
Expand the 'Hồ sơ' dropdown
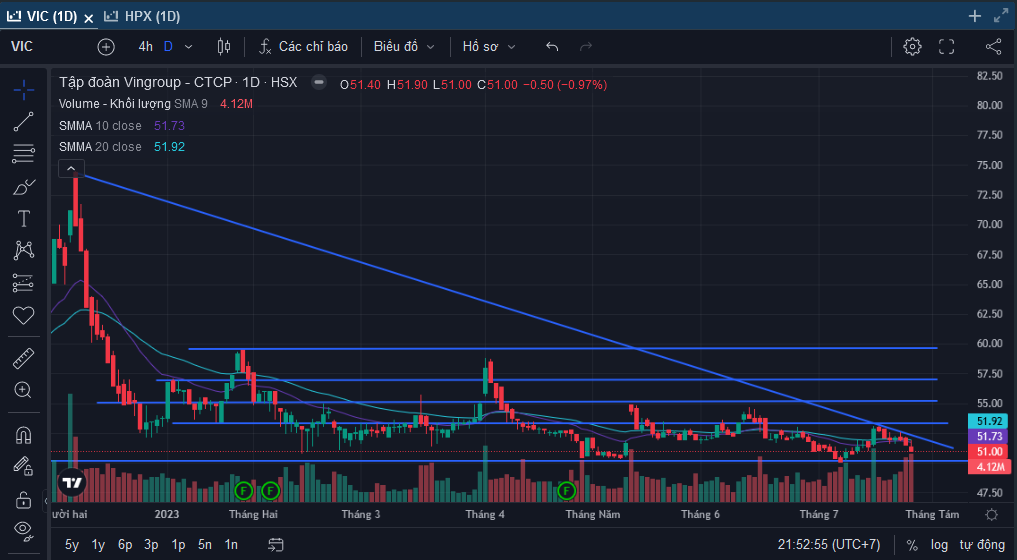coord(488,47)
